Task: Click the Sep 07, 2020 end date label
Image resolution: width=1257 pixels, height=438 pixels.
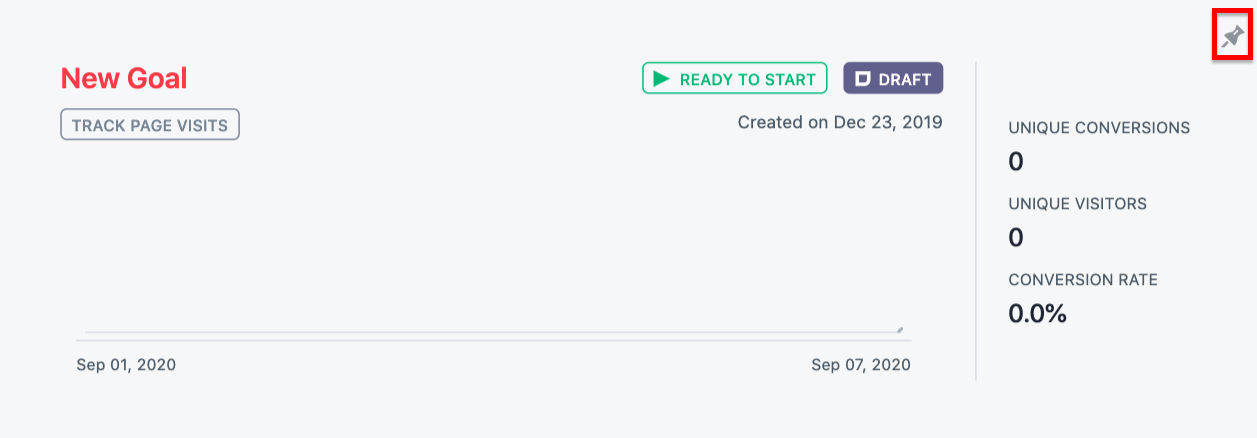Action: click(861, 365)
